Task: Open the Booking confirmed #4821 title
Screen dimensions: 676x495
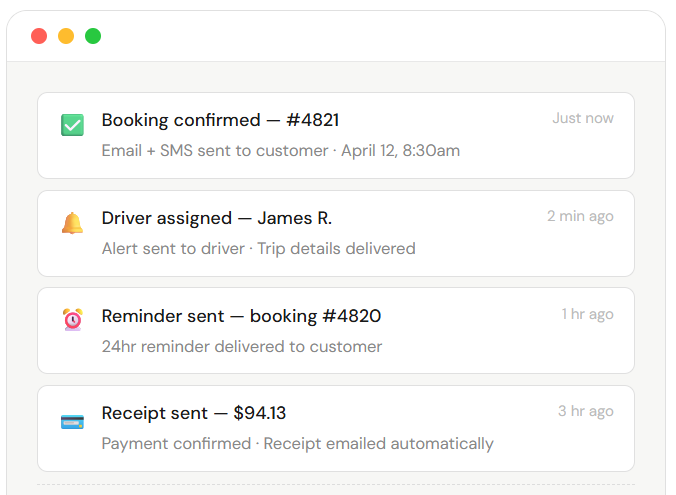Action: click(x=220, y=120)
